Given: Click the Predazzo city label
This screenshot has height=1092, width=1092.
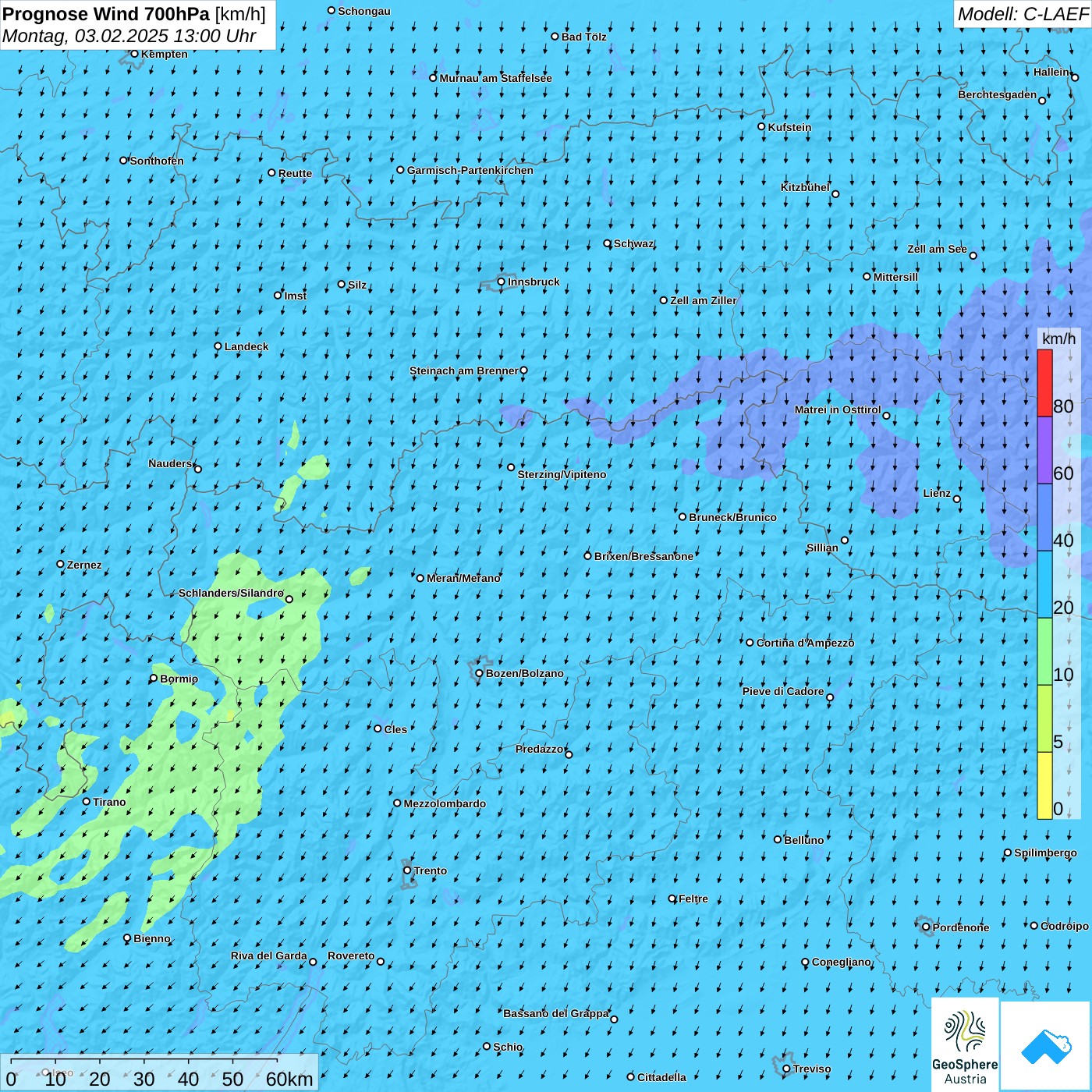Looking at the screenshot, I should [x=540, y=749].
